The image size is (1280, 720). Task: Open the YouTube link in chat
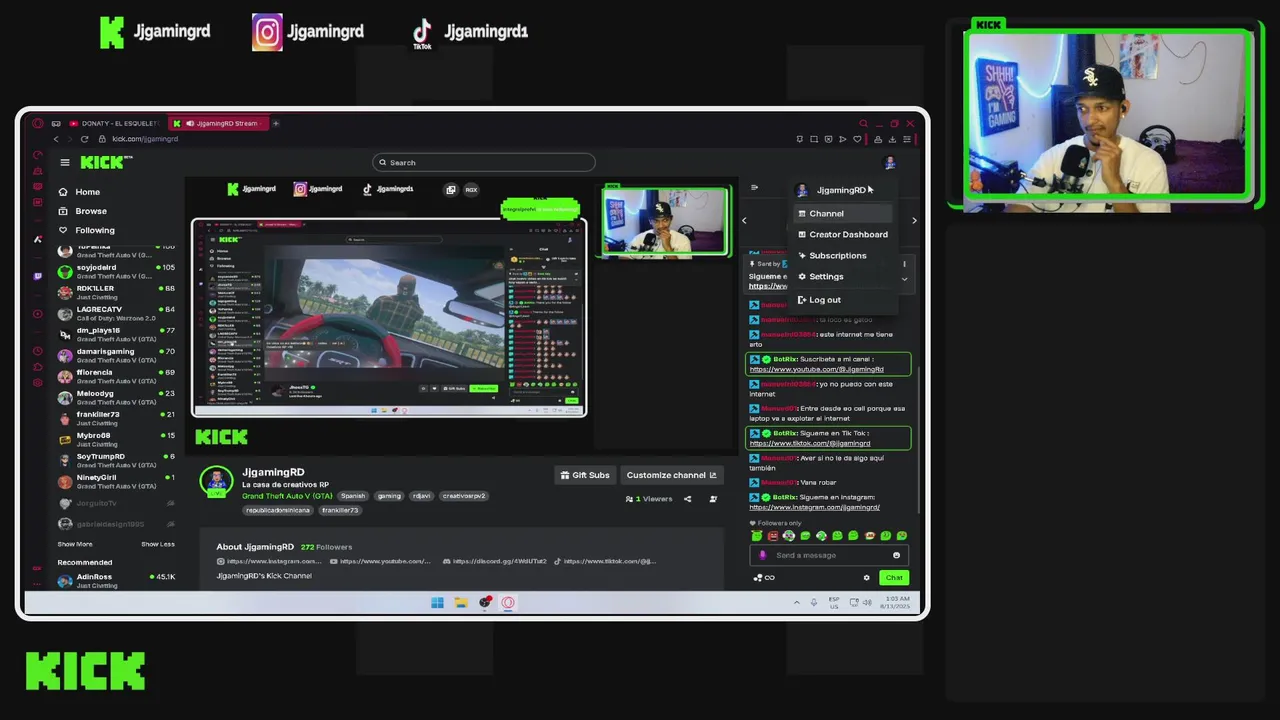point(816,369)
